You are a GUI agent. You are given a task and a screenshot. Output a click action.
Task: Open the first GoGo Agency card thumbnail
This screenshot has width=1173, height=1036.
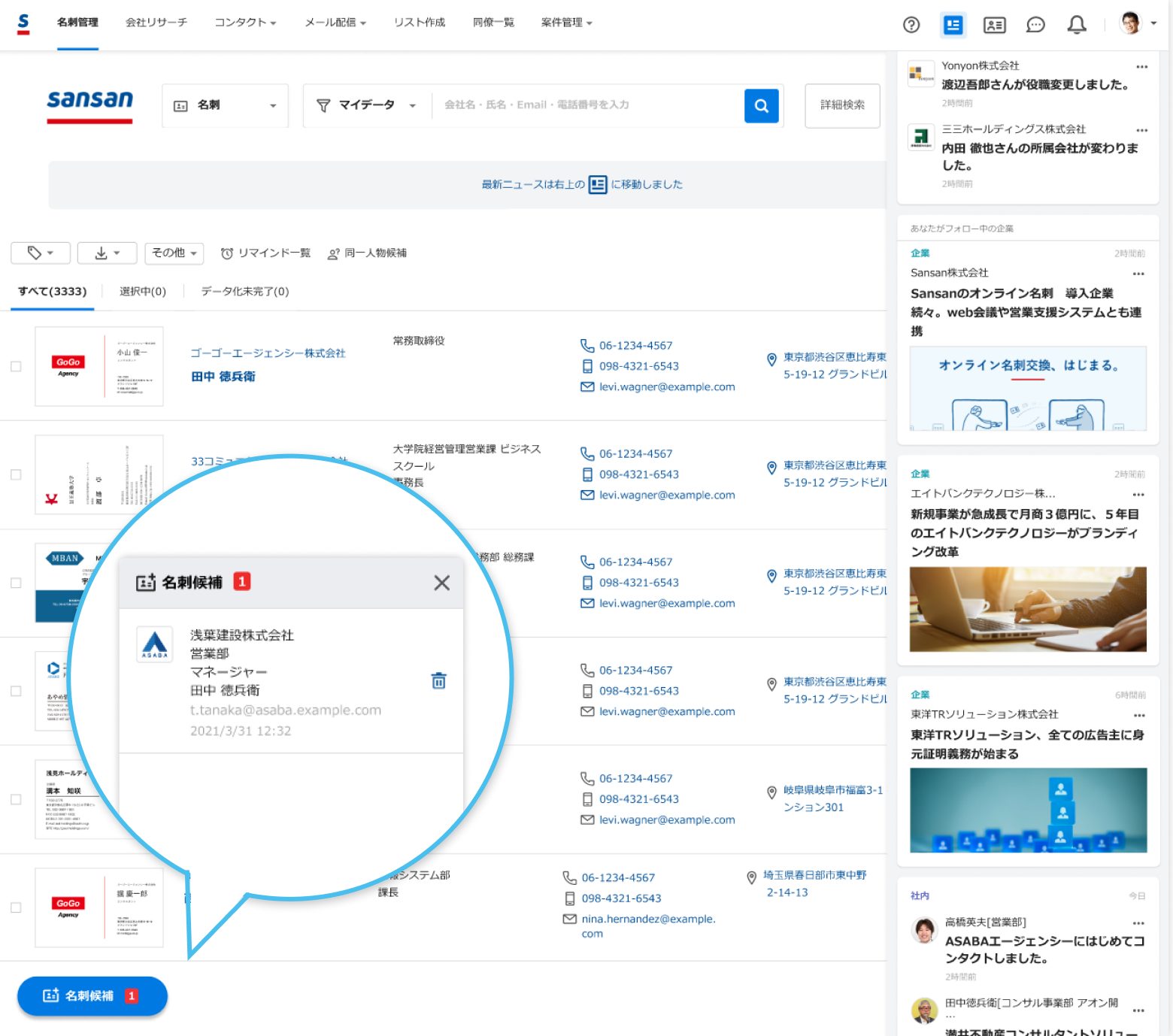(x=99, y=367)
